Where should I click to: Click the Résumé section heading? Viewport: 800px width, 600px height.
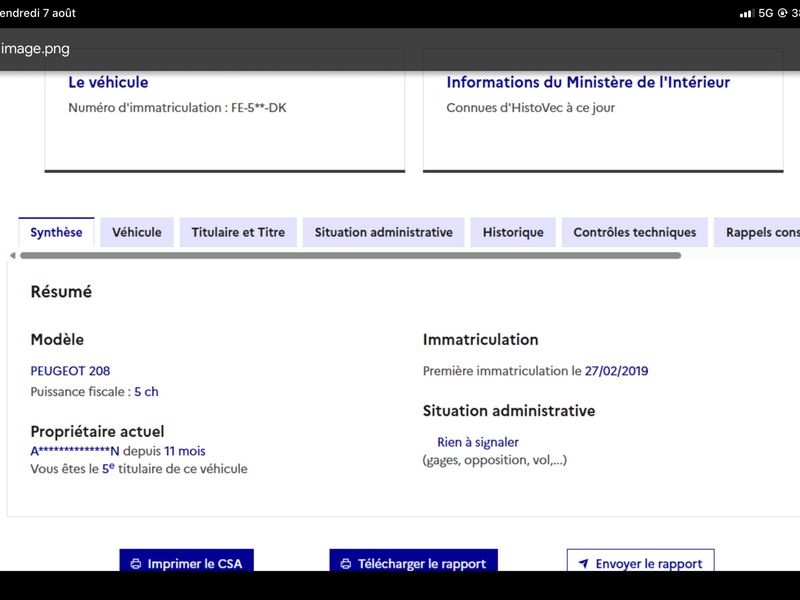tap(61, 291)
